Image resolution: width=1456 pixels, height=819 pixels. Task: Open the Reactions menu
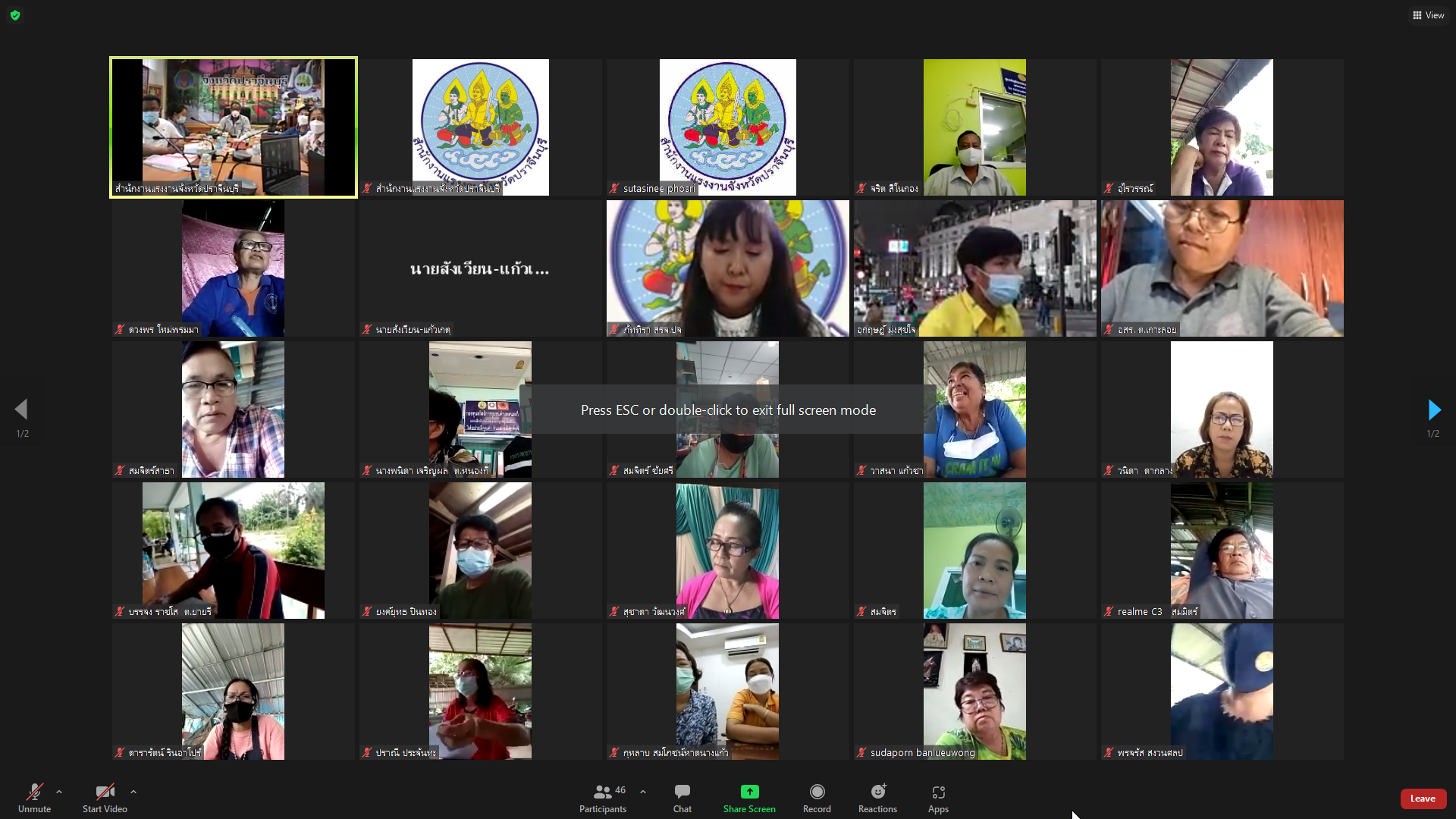[877, 798]
